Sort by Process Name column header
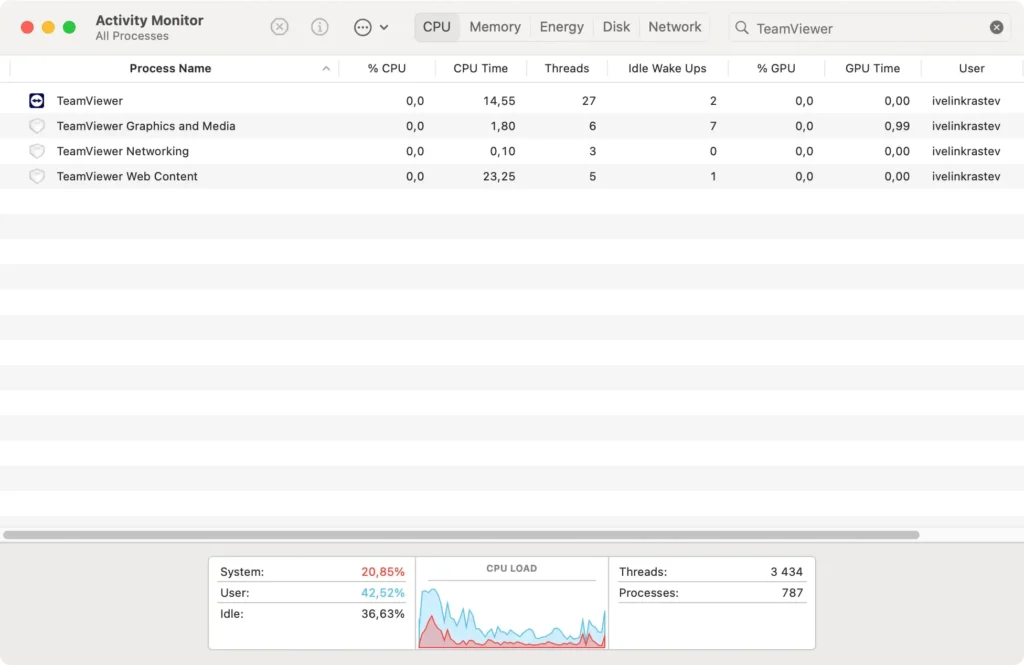Image resolution: width=1024 pixels, height=665 pixels. (x=170, y=69)
